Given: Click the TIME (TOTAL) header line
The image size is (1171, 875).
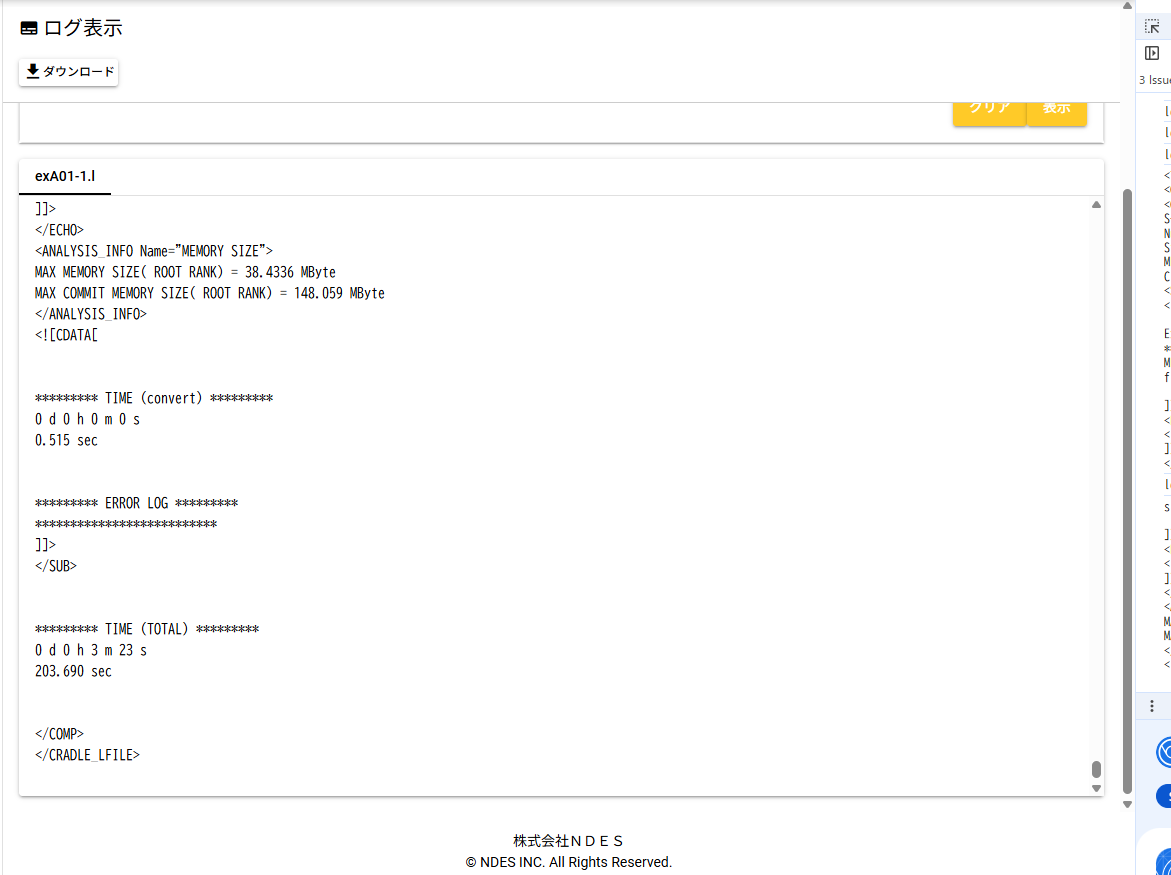Looking at the screenshot, I should 147,629.
